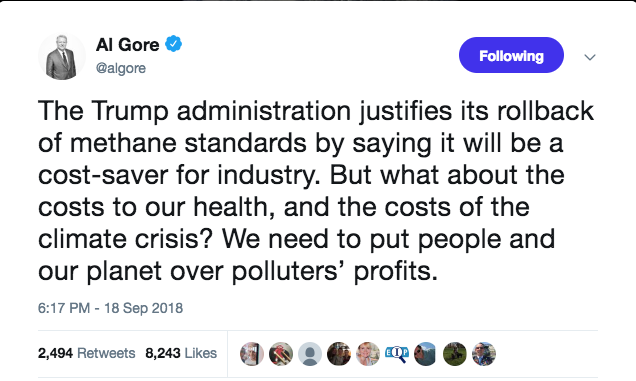This screenshot has height=381, width=636.
Task: Open the 6:17 PM - 18 Sep 2018 timestamp
Action: (x=110, y=308)
